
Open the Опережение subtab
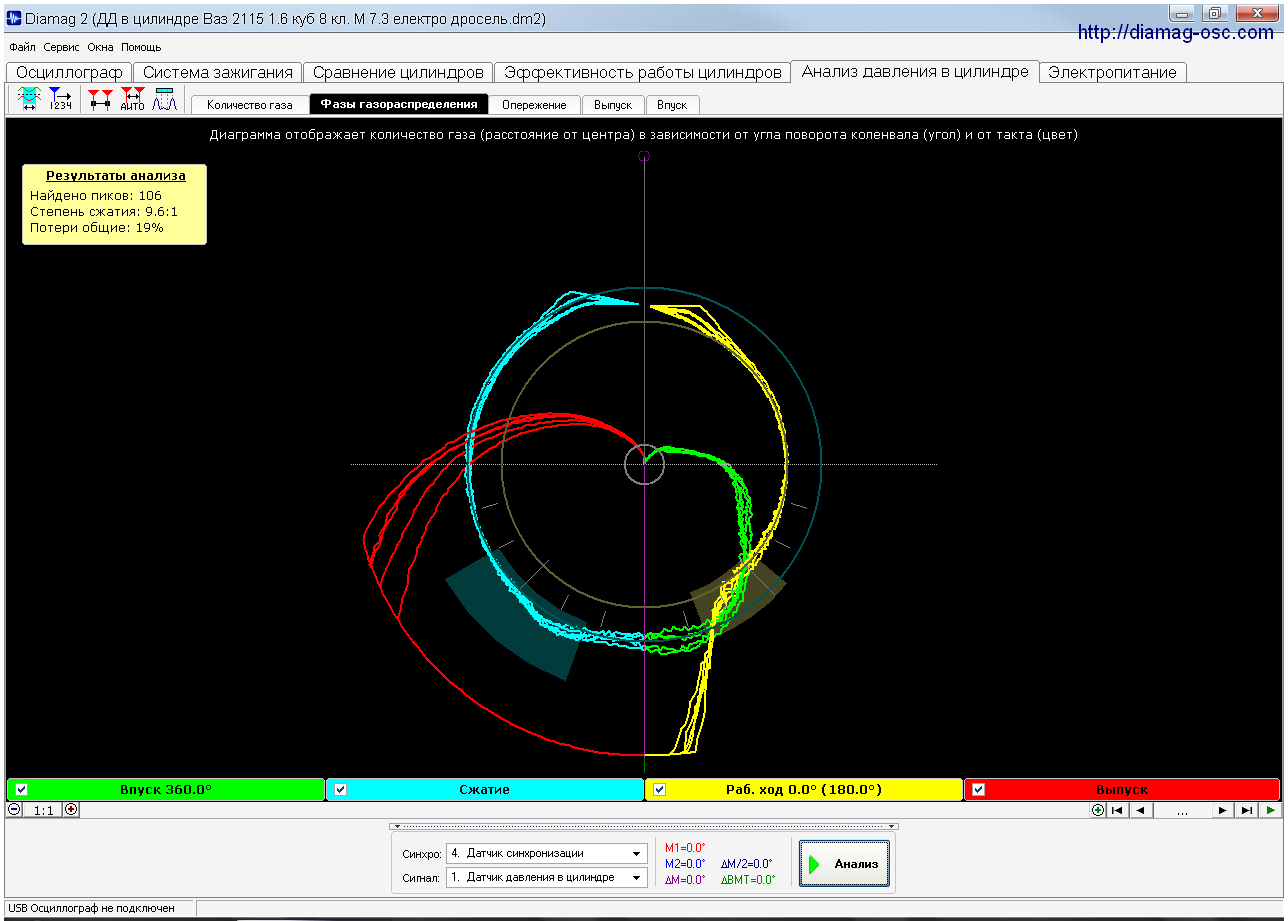coord(534,105)
